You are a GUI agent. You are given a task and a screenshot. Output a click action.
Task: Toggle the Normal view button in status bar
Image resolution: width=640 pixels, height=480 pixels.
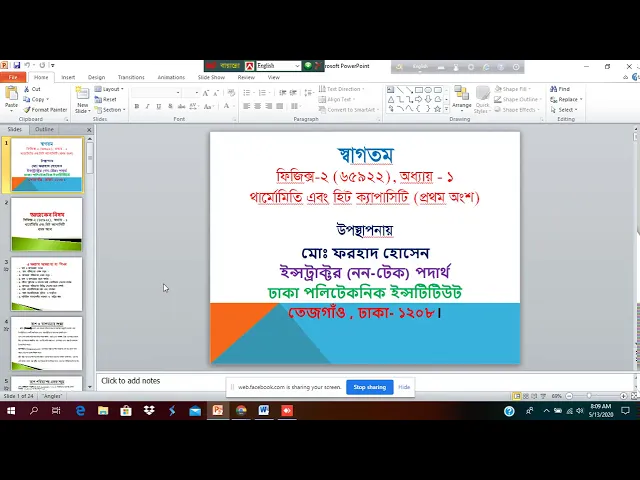coord(517,396)
